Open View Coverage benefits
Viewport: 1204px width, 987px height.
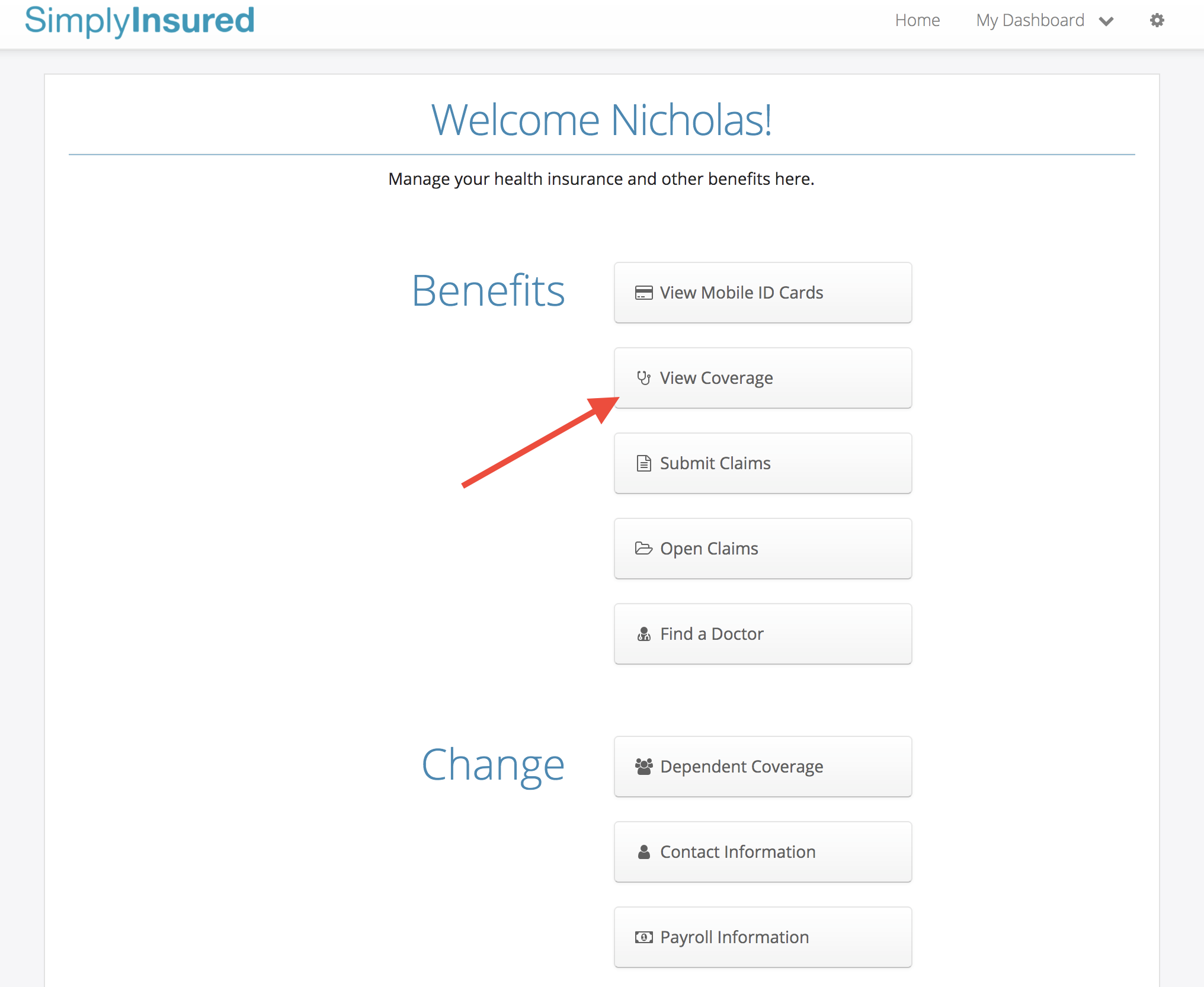coord(763,378)
